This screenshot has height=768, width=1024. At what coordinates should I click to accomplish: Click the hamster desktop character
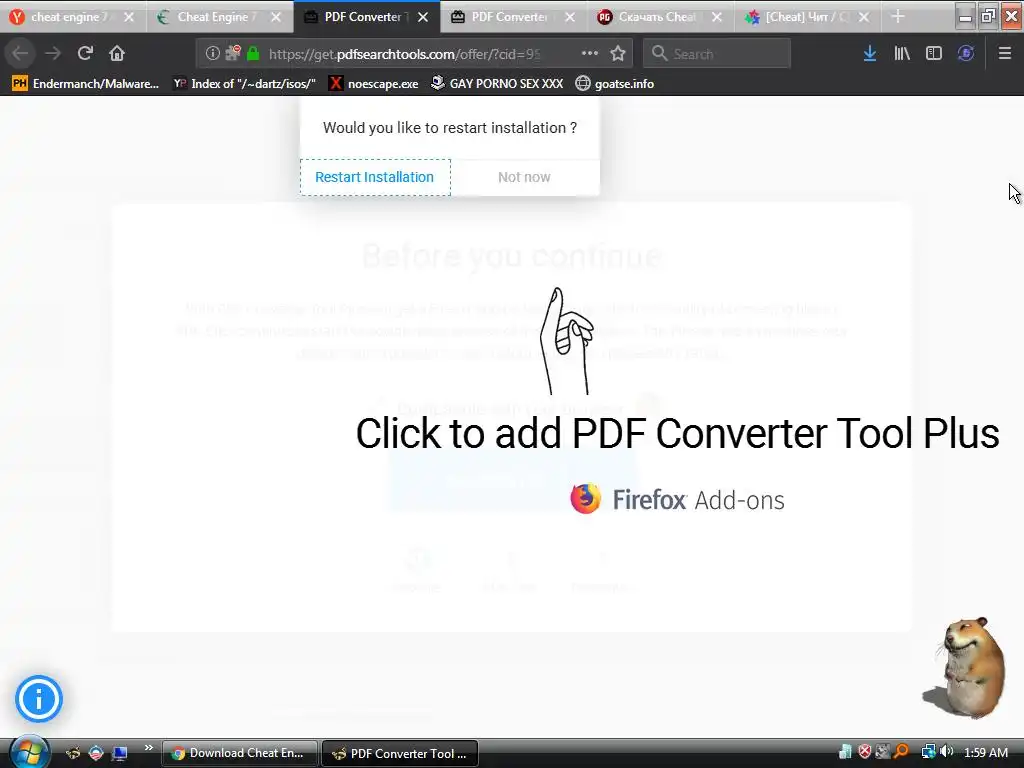[967, 667]
